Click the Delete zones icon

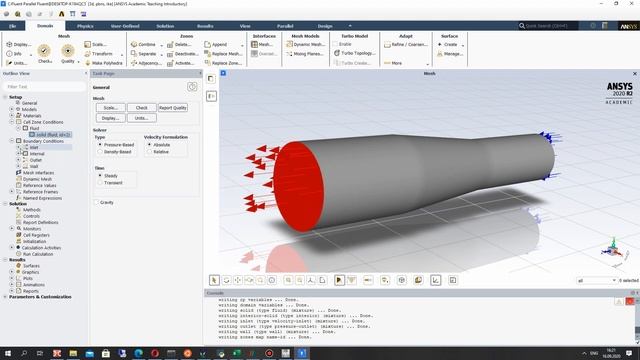[170, 44]
